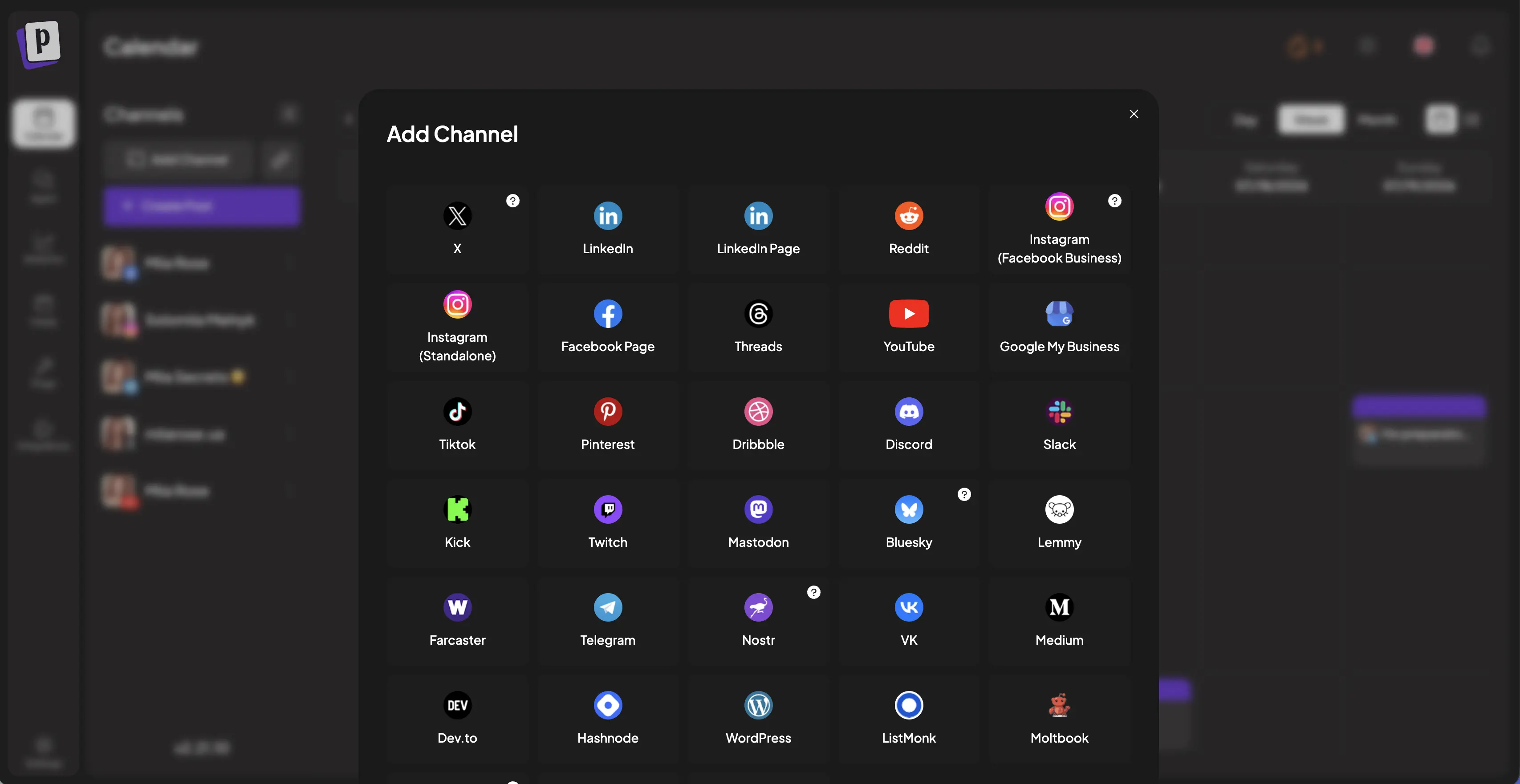Select the highlighted Week view tab
The height and width of the screenshot is (784, 1520).
click(x=1311, y=120)
